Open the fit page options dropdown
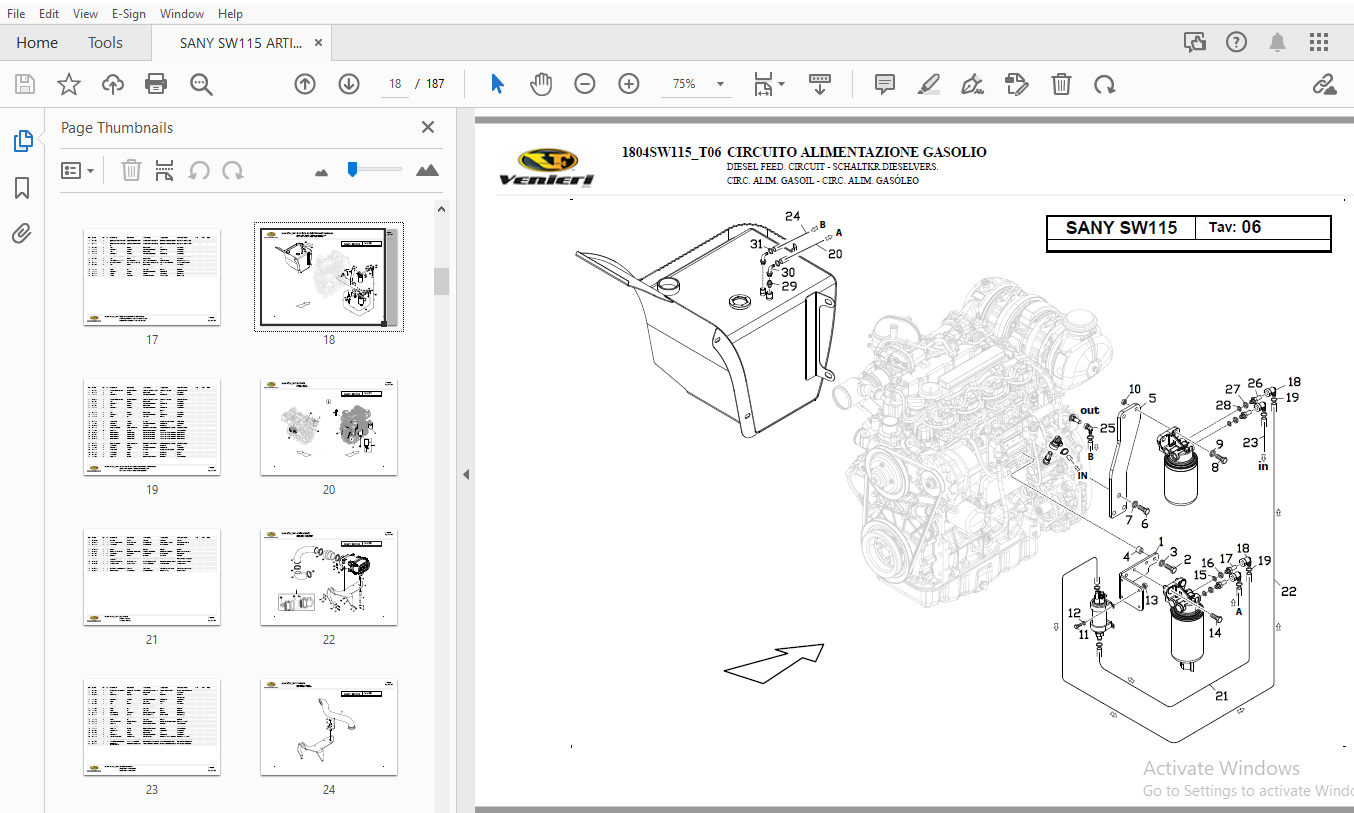Image resolution: width=1354 pixels, height=813 pixels. 768,84
